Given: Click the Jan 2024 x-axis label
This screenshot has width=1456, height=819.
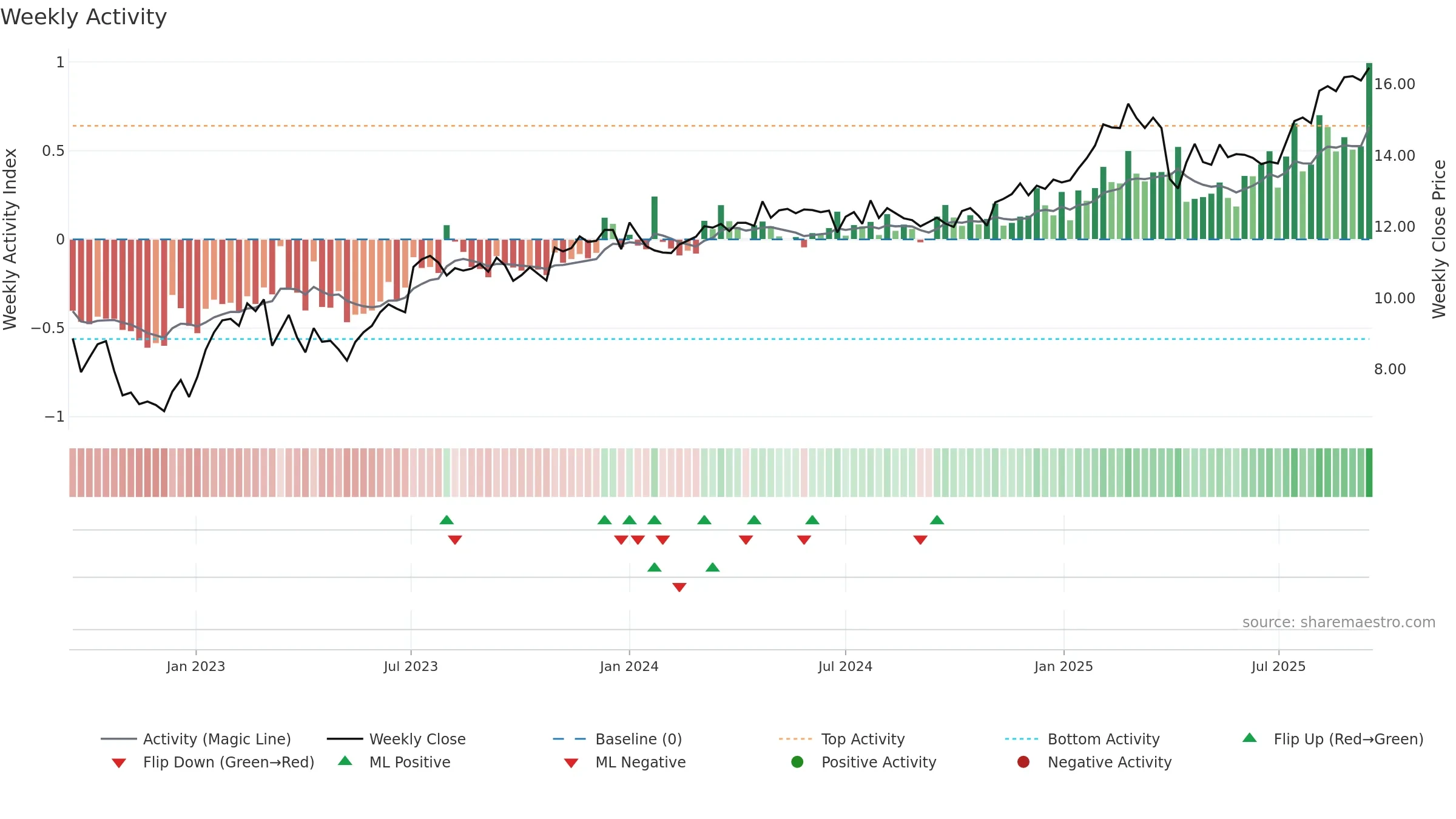Looking at the screenshot, I should click(x=629, y=666).
